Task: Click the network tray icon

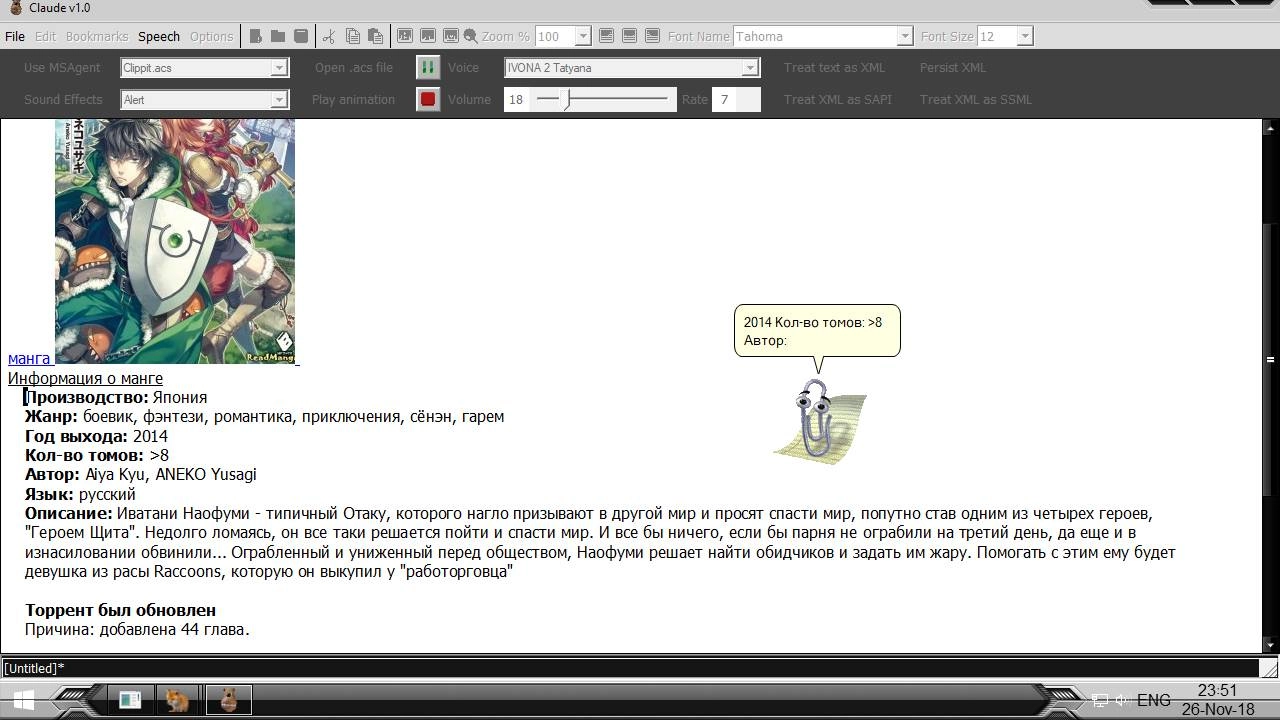Action: [1100, 700]
